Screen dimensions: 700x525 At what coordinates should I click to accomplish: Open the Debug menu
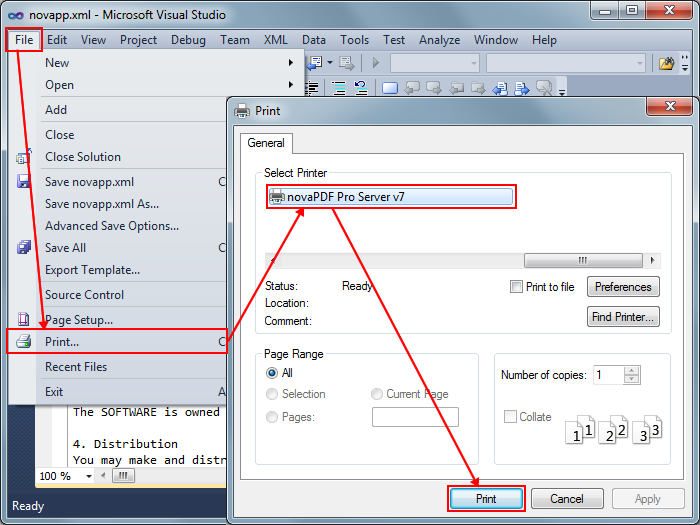pos(188,40)
